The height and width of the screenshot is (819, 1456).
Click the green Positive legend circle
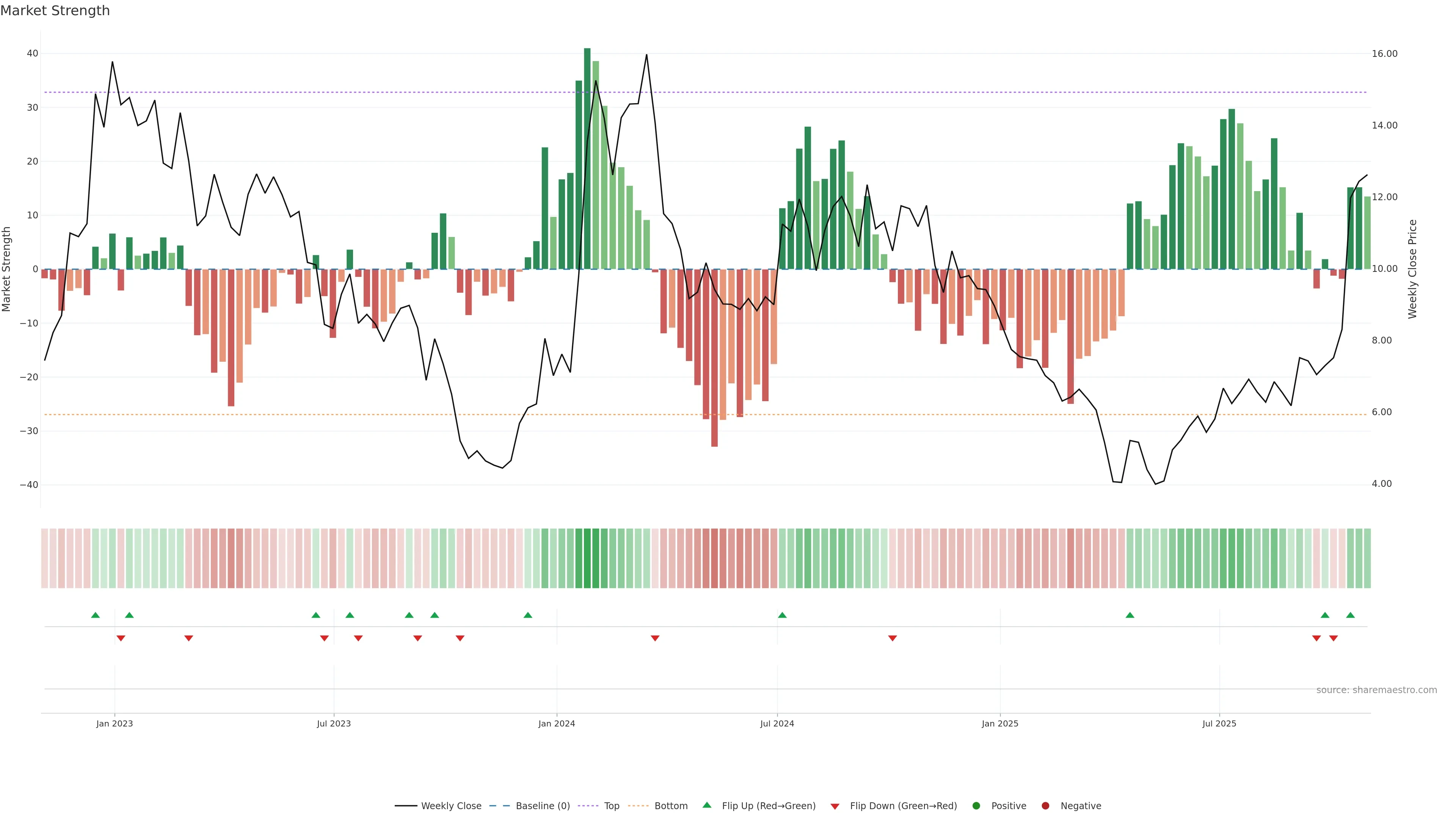coord(976,805)
